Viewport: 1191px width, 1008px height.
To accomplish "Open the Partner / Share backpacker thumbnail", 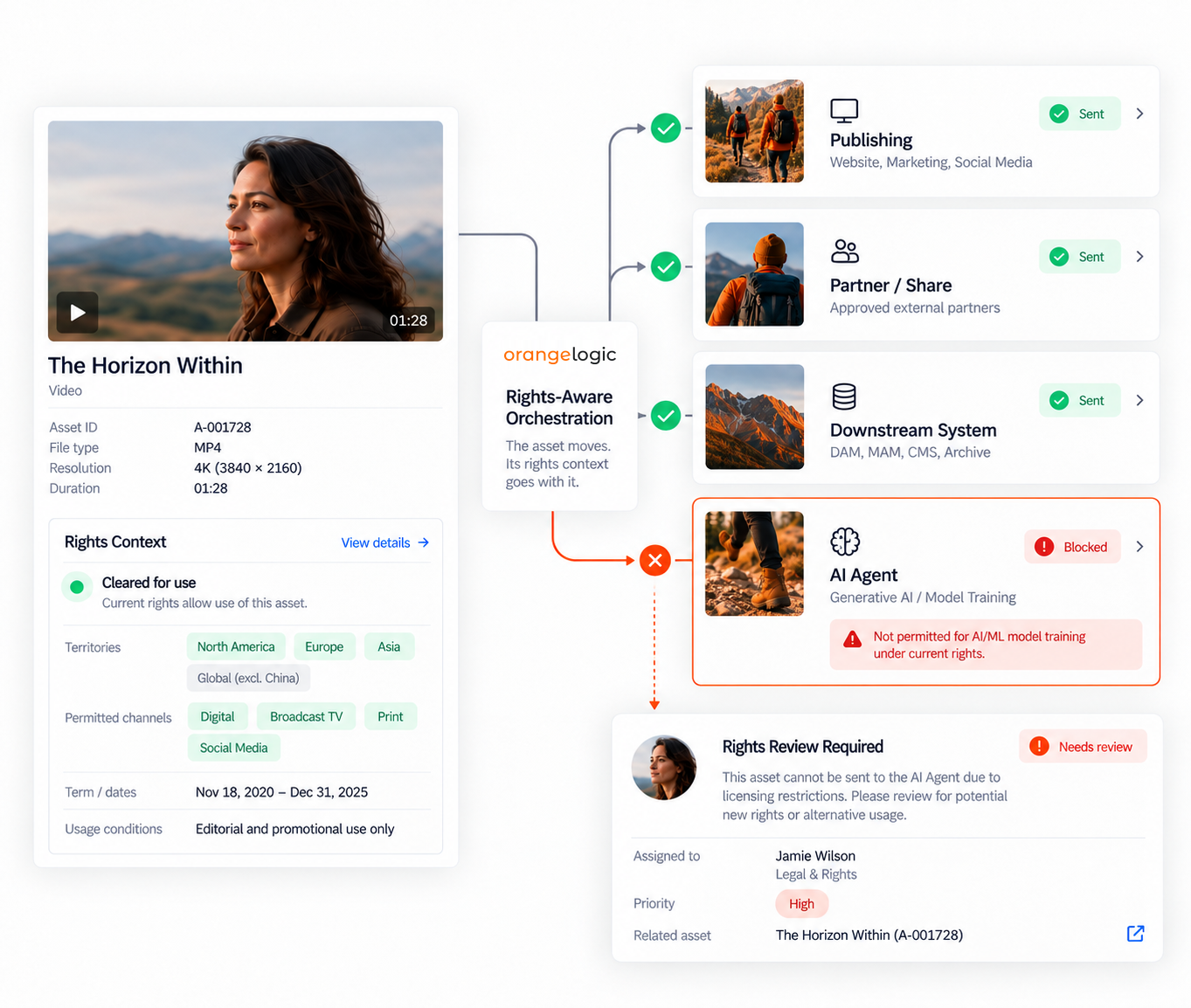I will (754, 274).
